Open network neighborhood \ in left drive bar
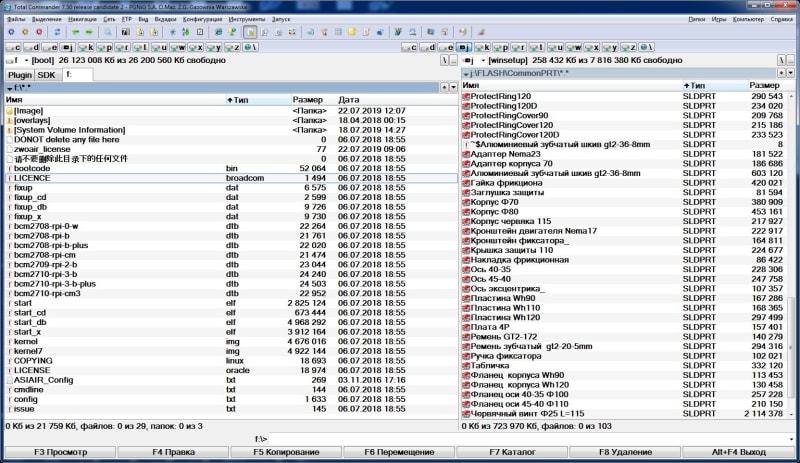This screenshot has width=800, height=463. [250, 47]
